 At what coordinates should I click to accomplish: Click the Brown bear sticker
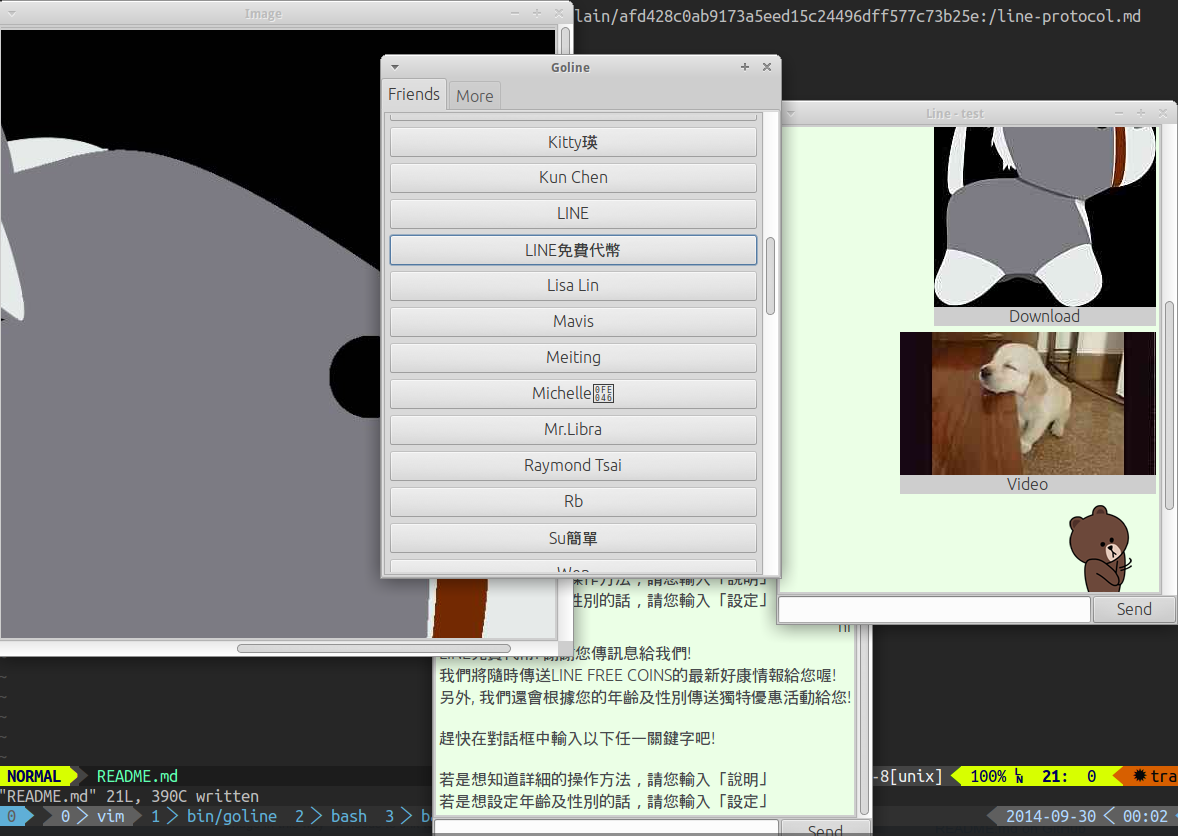point(1100,548)
